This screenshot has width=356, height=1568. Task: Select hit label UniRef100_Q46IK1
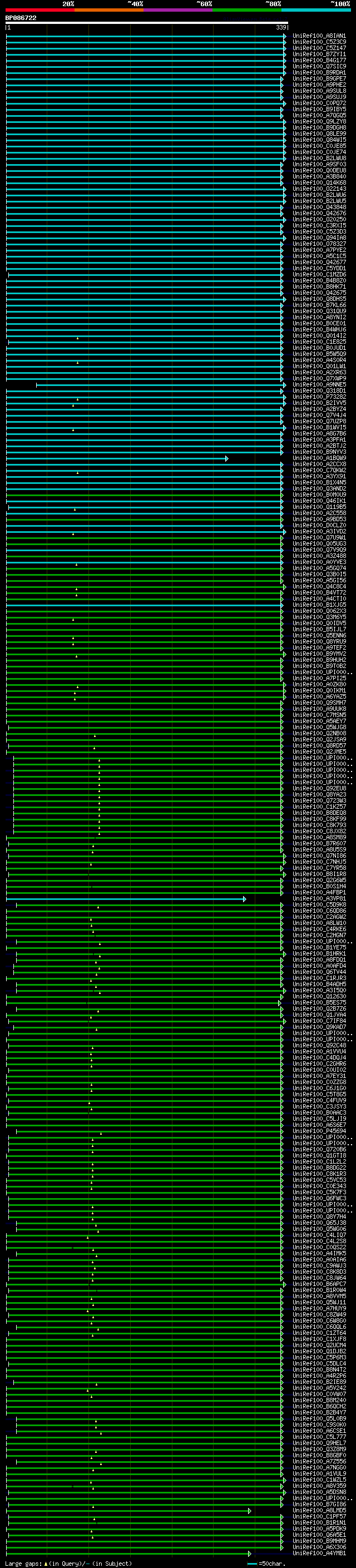[319, 501]
